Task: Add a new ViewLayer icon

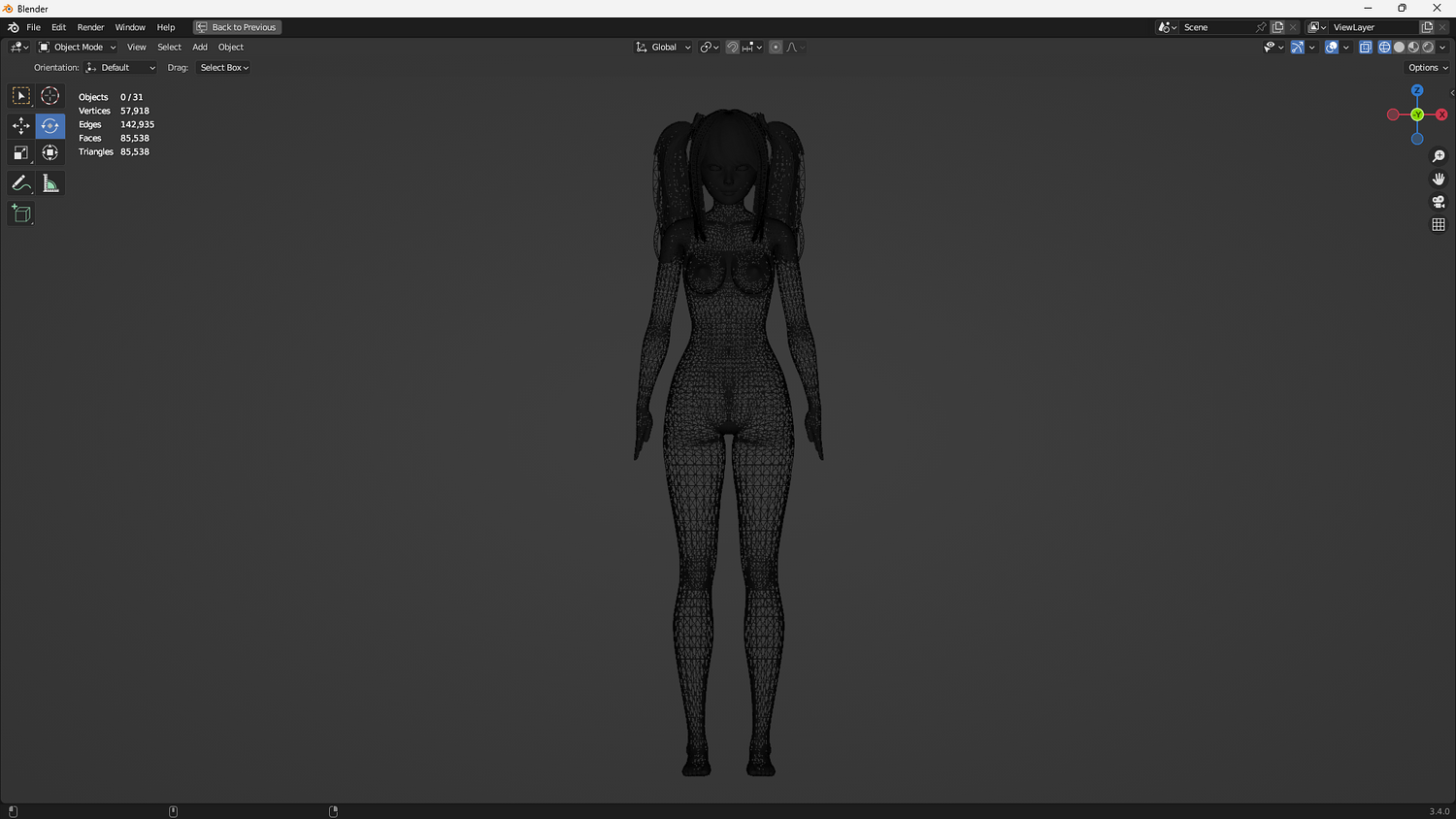Action: 1428,27
